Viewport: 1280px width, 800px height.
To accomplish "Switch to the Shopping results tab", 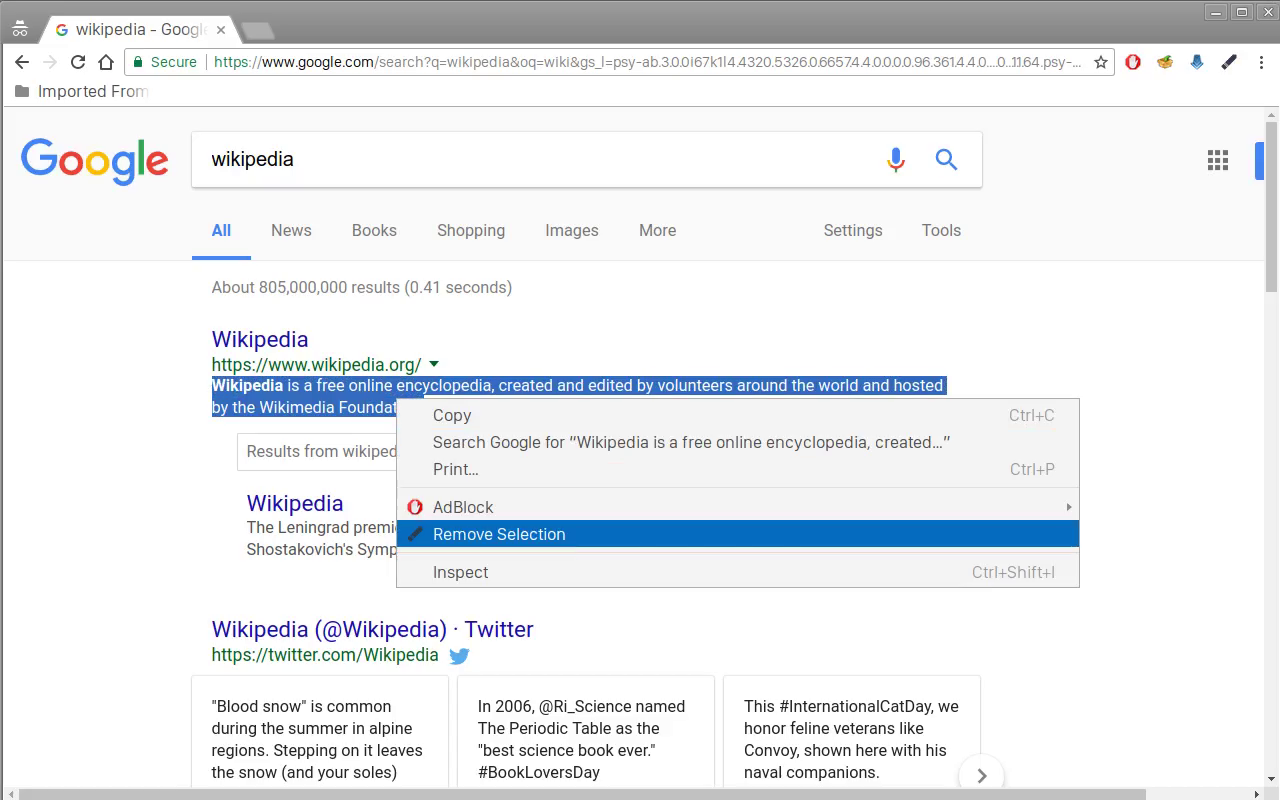I will [x=471, y=230].
